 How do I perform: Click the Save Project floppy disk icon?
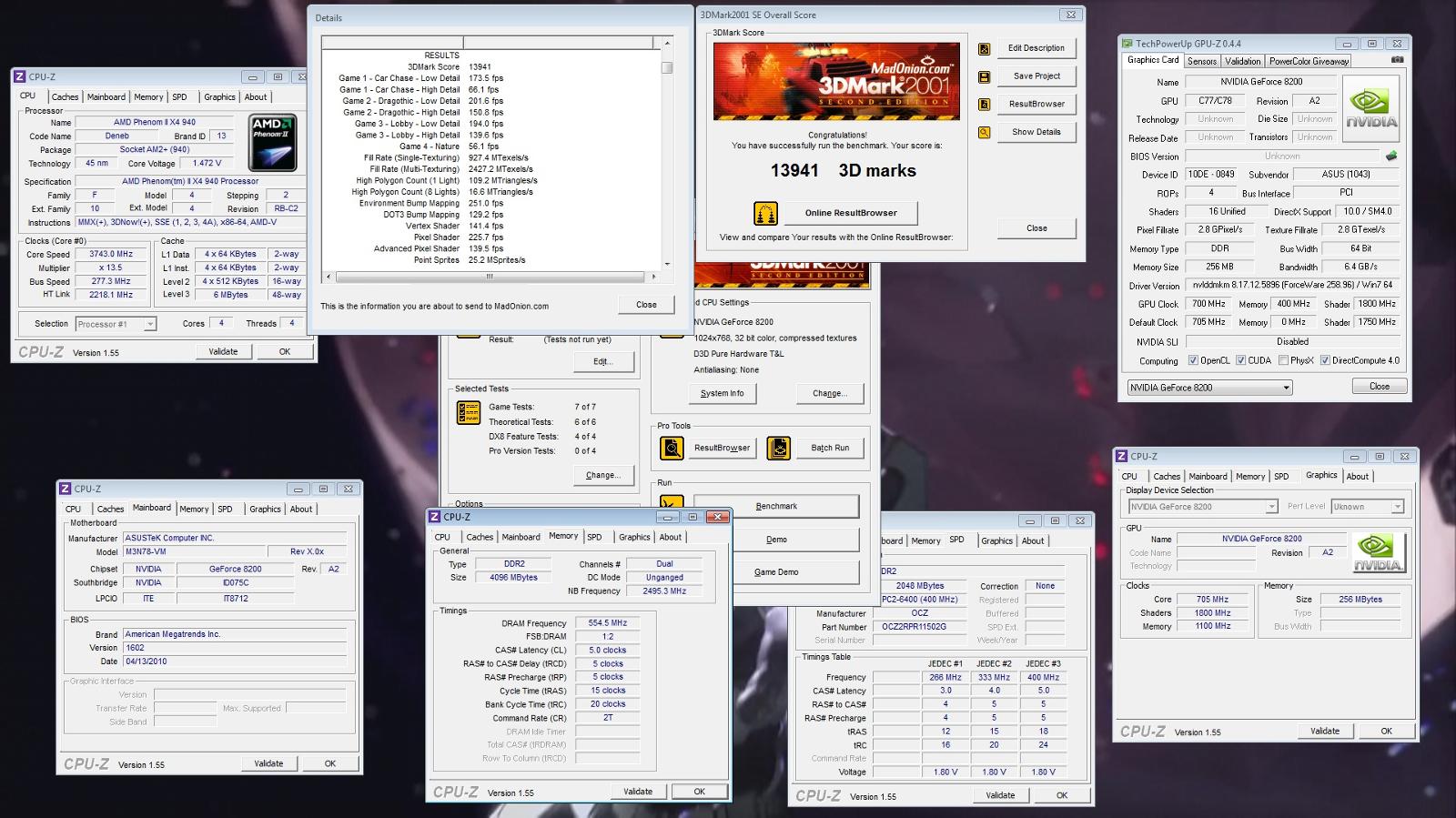984,77
